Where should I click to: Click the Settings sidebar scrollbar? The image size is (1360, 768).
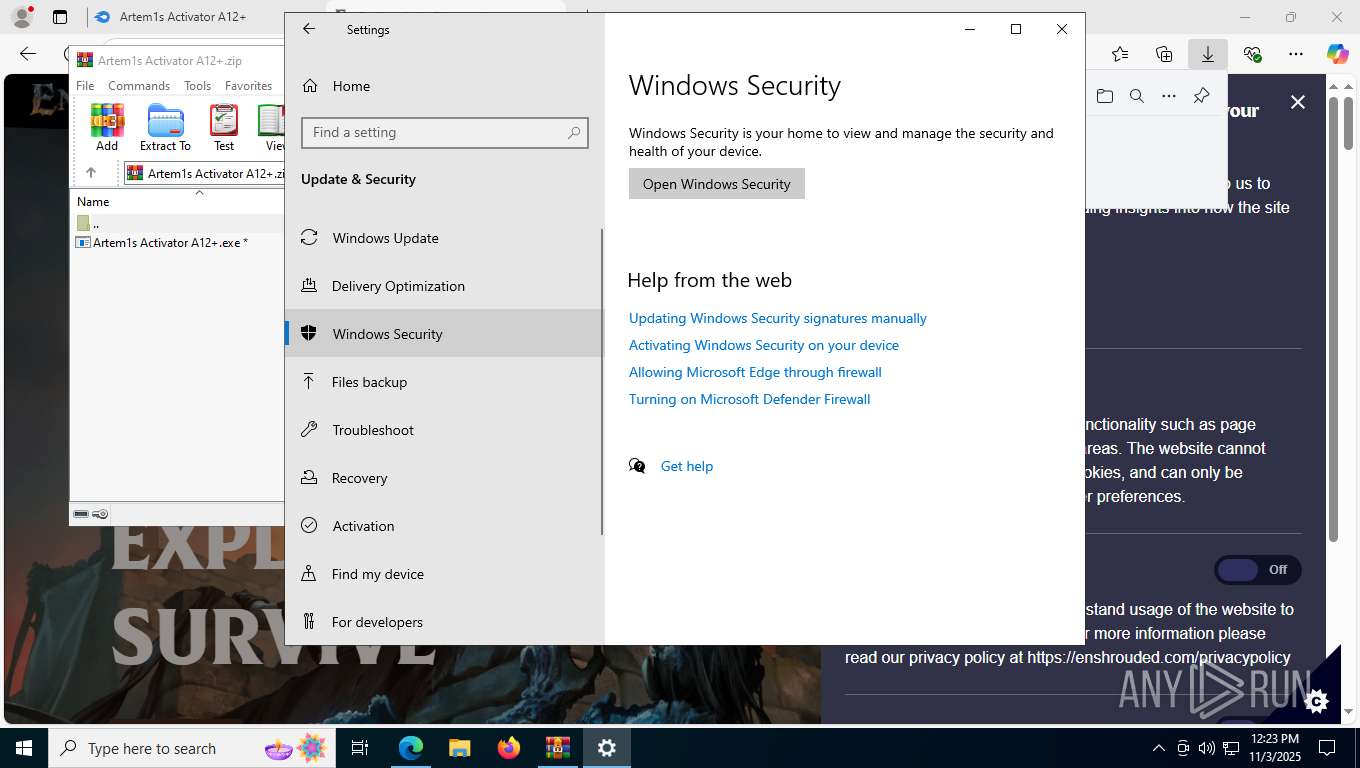pyautogui.click(x=602, y=381)
